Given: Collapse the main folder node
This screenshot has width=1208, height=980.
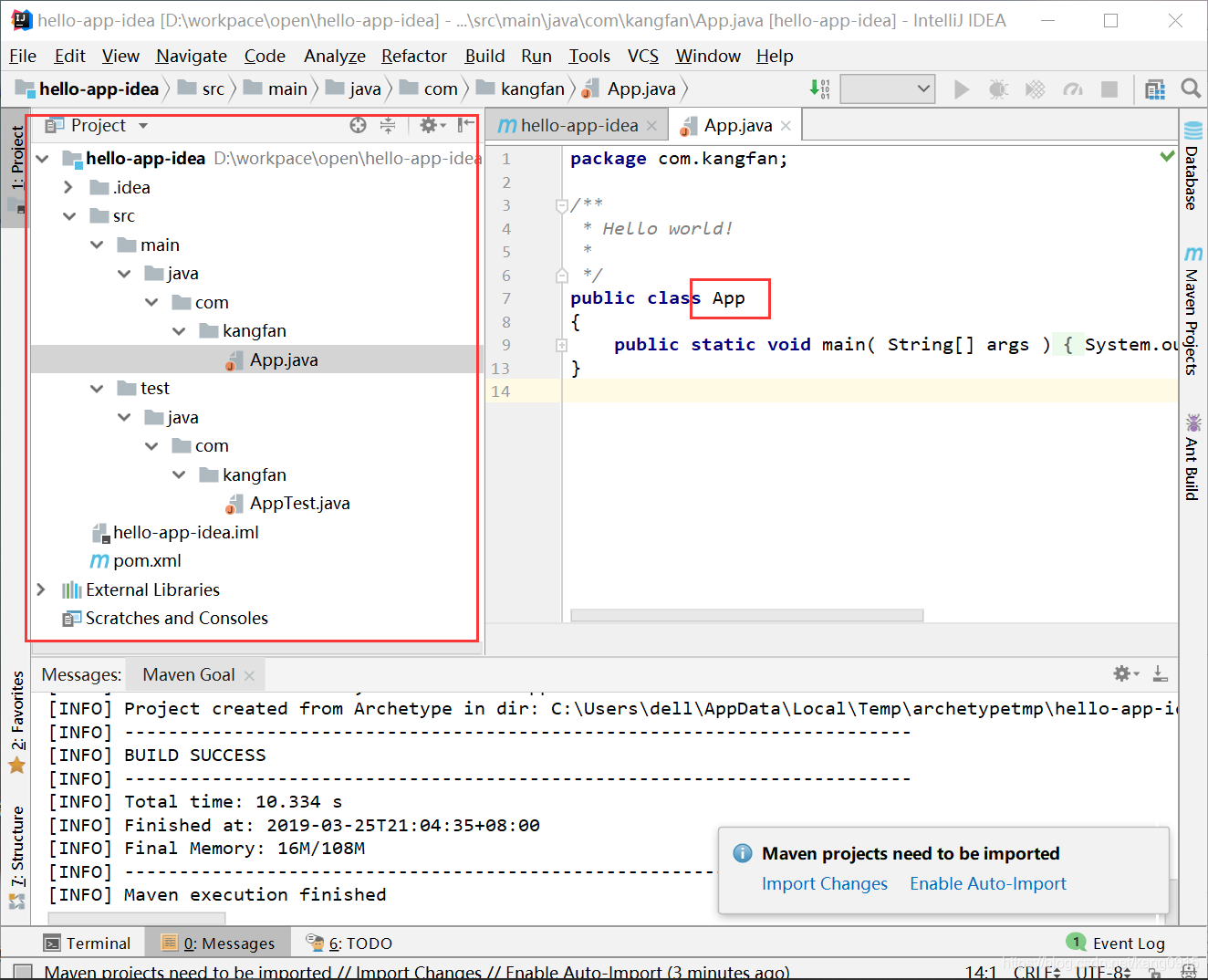Looking at the screenshot, I should (97, 245).
